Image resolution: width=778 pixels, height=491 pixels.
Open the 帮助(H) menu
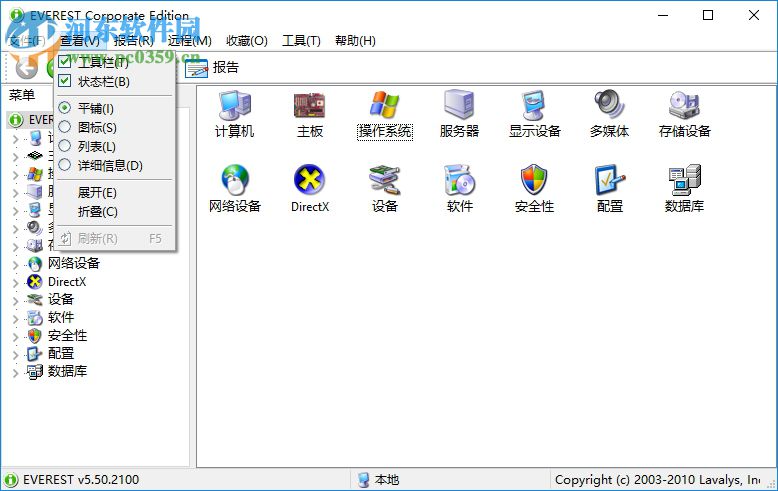355,41
